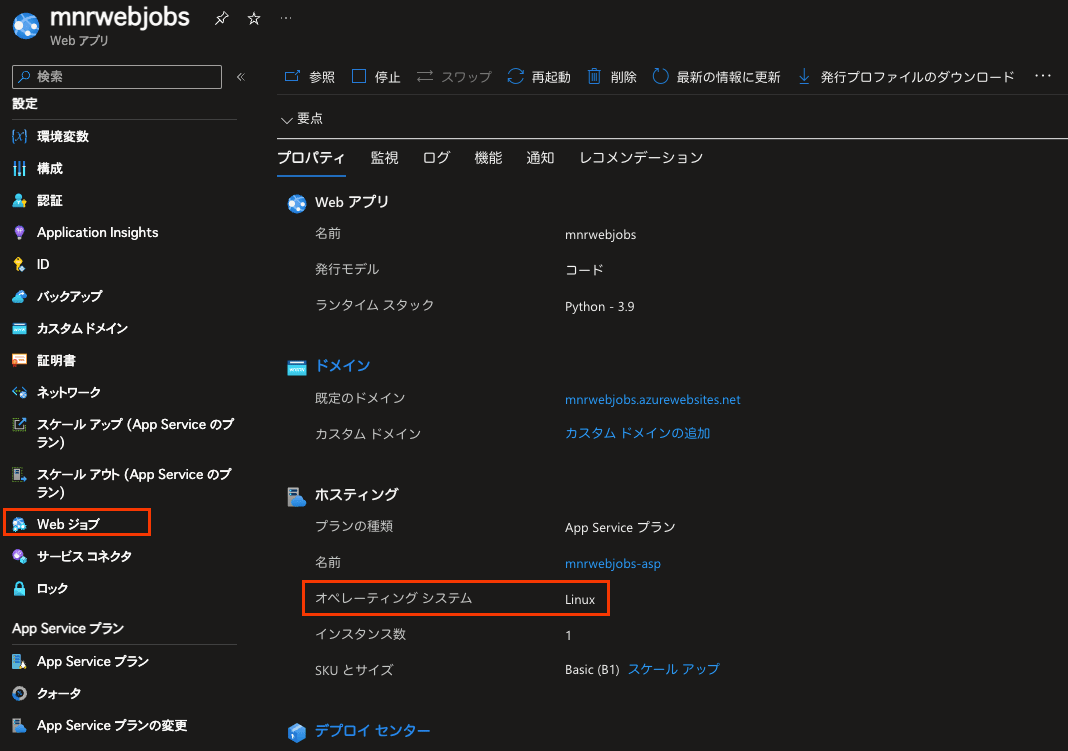Viewport: 1068px width, 751px height.
Task: Open クォータ quotas page
Action: (x=59, y=693)
